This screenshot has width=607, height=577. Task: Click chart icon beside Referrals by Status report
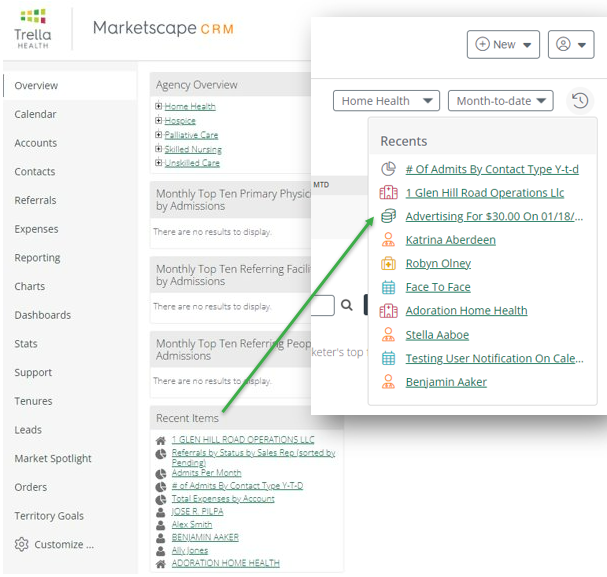[x=161, y=454]
